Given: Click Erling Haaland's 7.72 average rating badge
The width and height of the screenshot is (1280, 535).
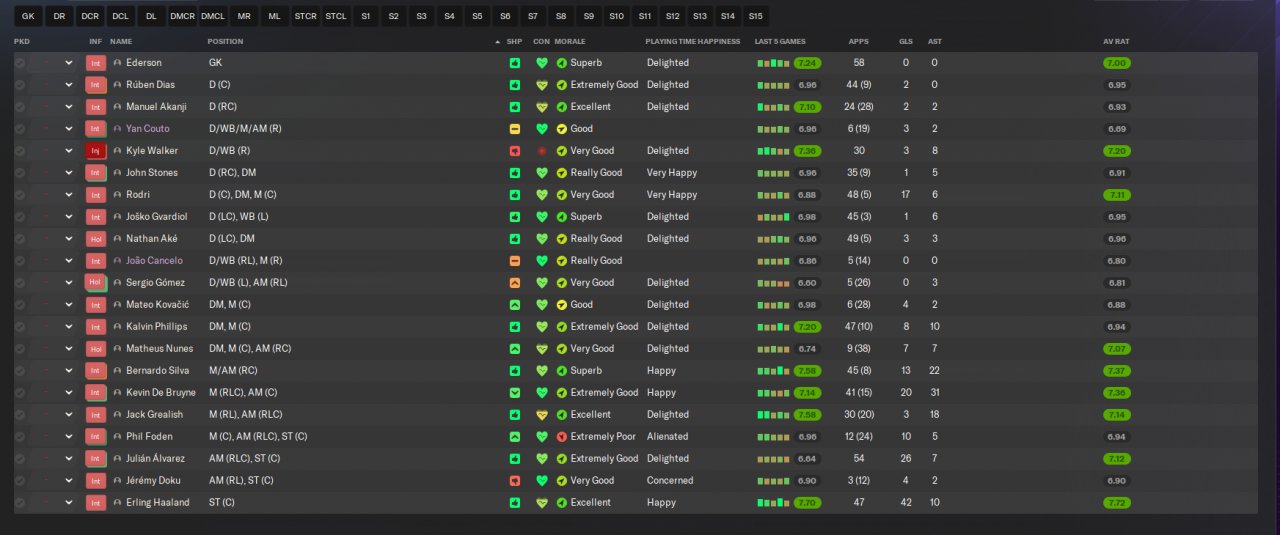Looking at the screenshot, I should tap(1117, 502).
